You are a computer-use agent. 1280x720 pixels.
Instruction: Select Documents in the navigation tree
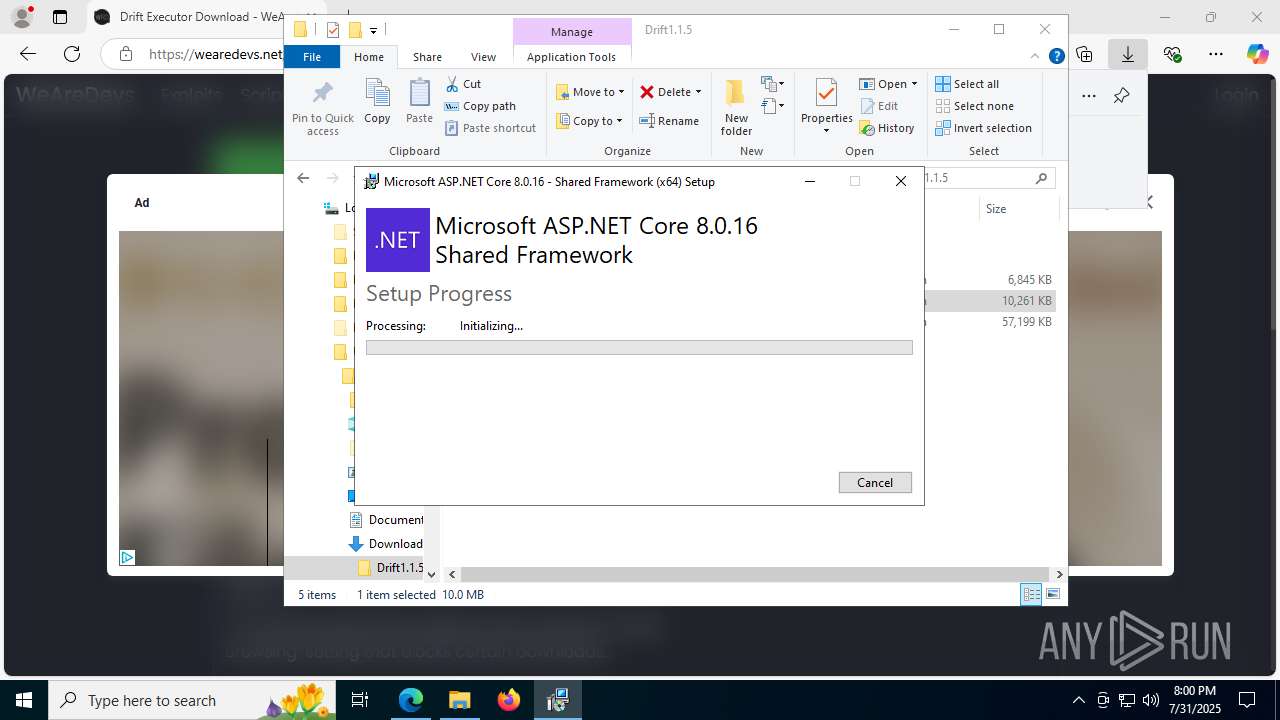(386, 520)
